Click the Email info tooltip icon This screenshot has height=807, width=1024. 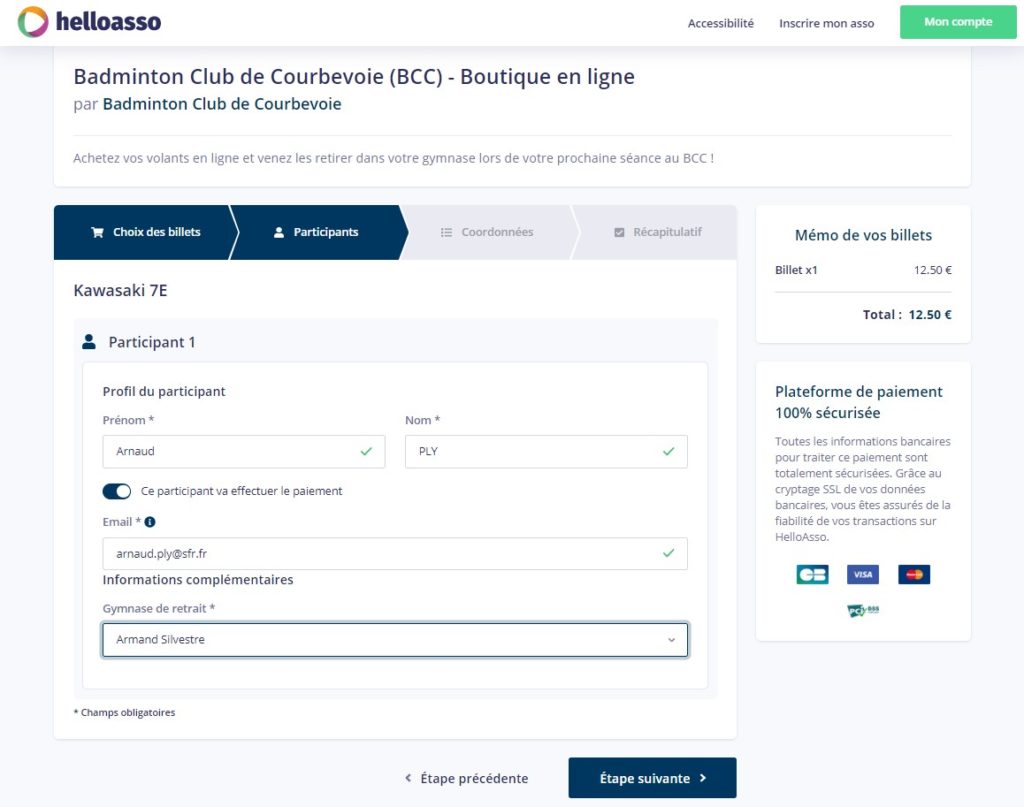tap(150, 522)
